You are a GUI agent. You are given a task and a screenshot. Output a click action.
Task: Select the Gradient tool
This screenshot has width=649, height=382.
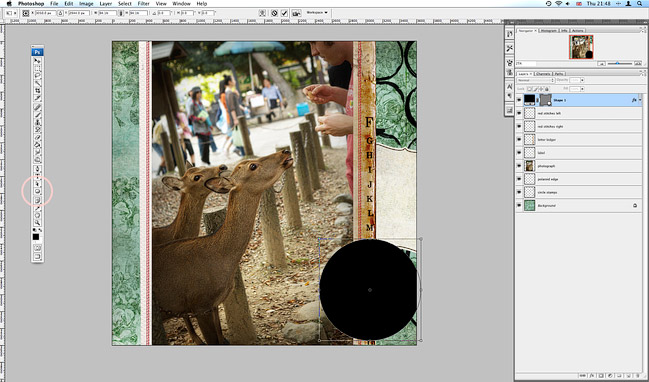(x=37, y=145)
